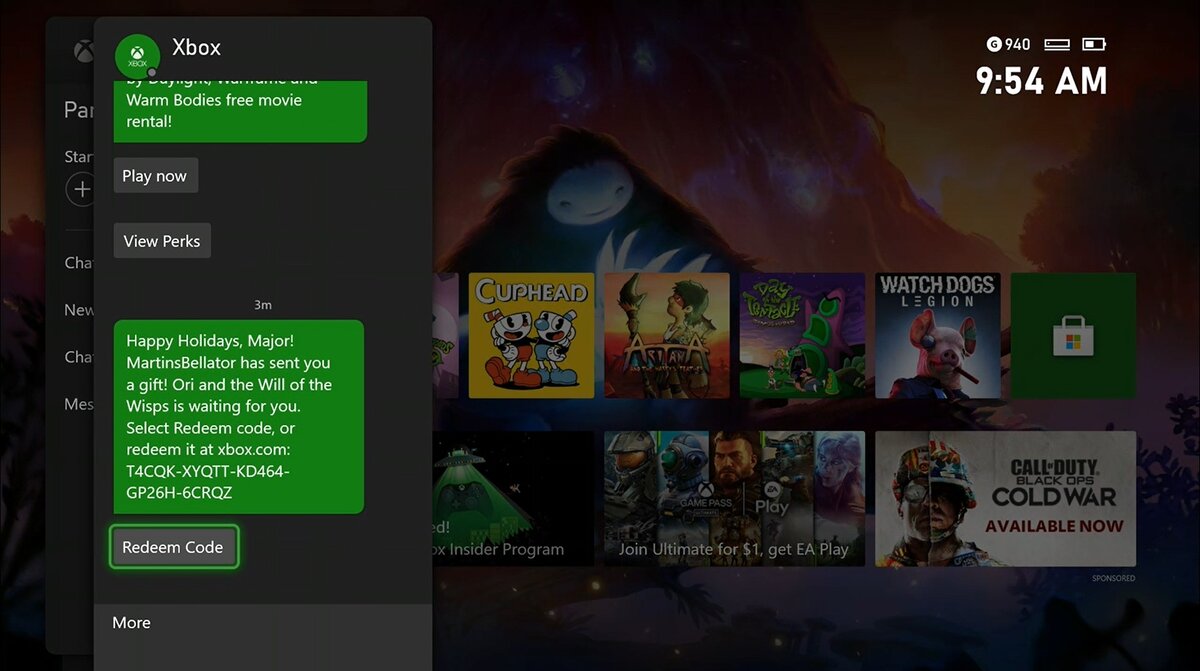Click the SPONSORED label under the ad
Image resolution: width=1200 pixels, height=671 pixels.
pos(1113,578)
